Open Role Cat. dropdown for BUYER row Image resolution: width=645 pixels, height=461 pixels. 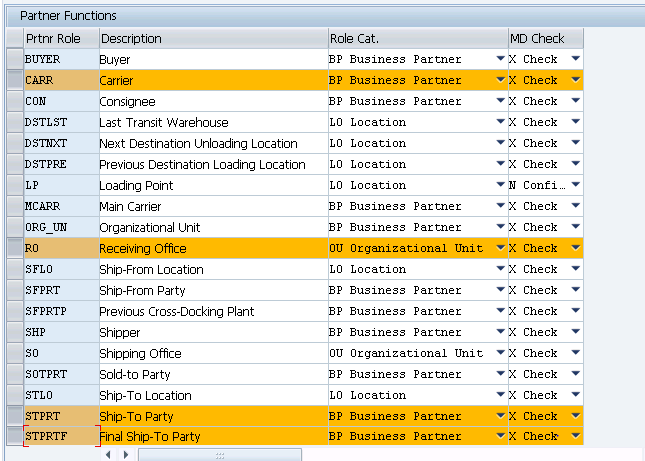point(500,59)
